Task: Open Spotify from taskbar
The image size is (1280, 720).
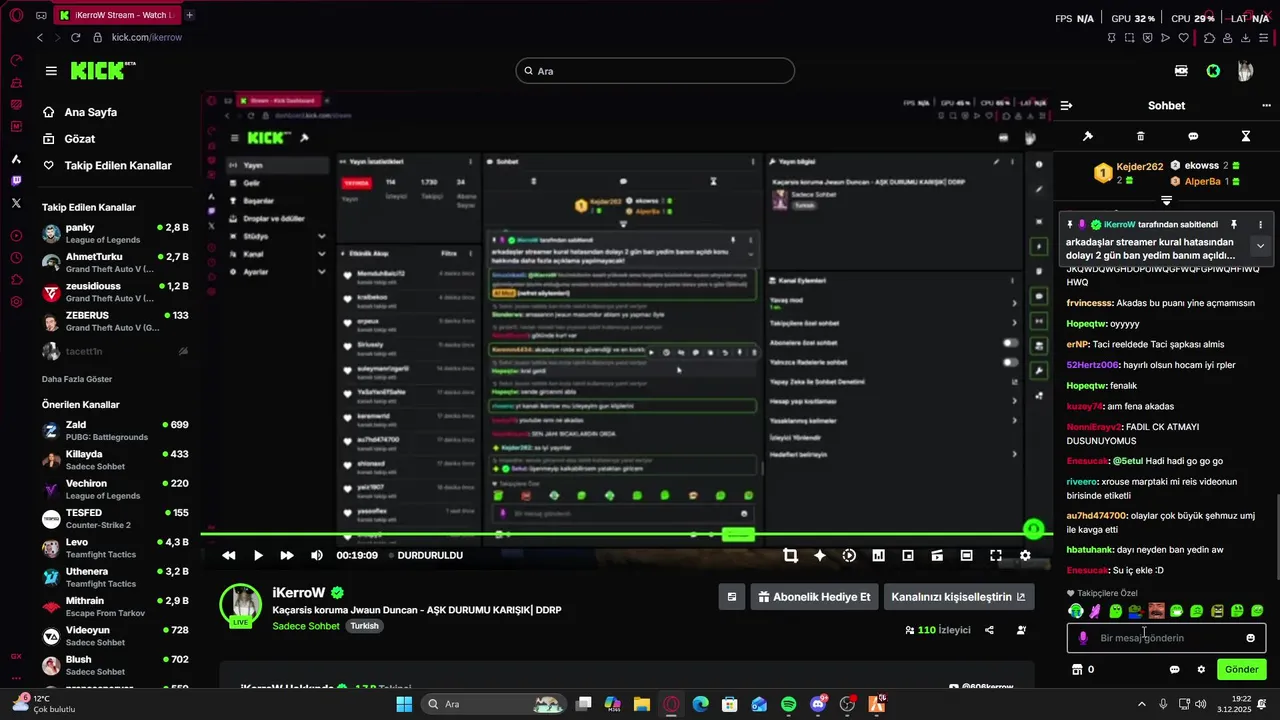Action: (788, 704)
